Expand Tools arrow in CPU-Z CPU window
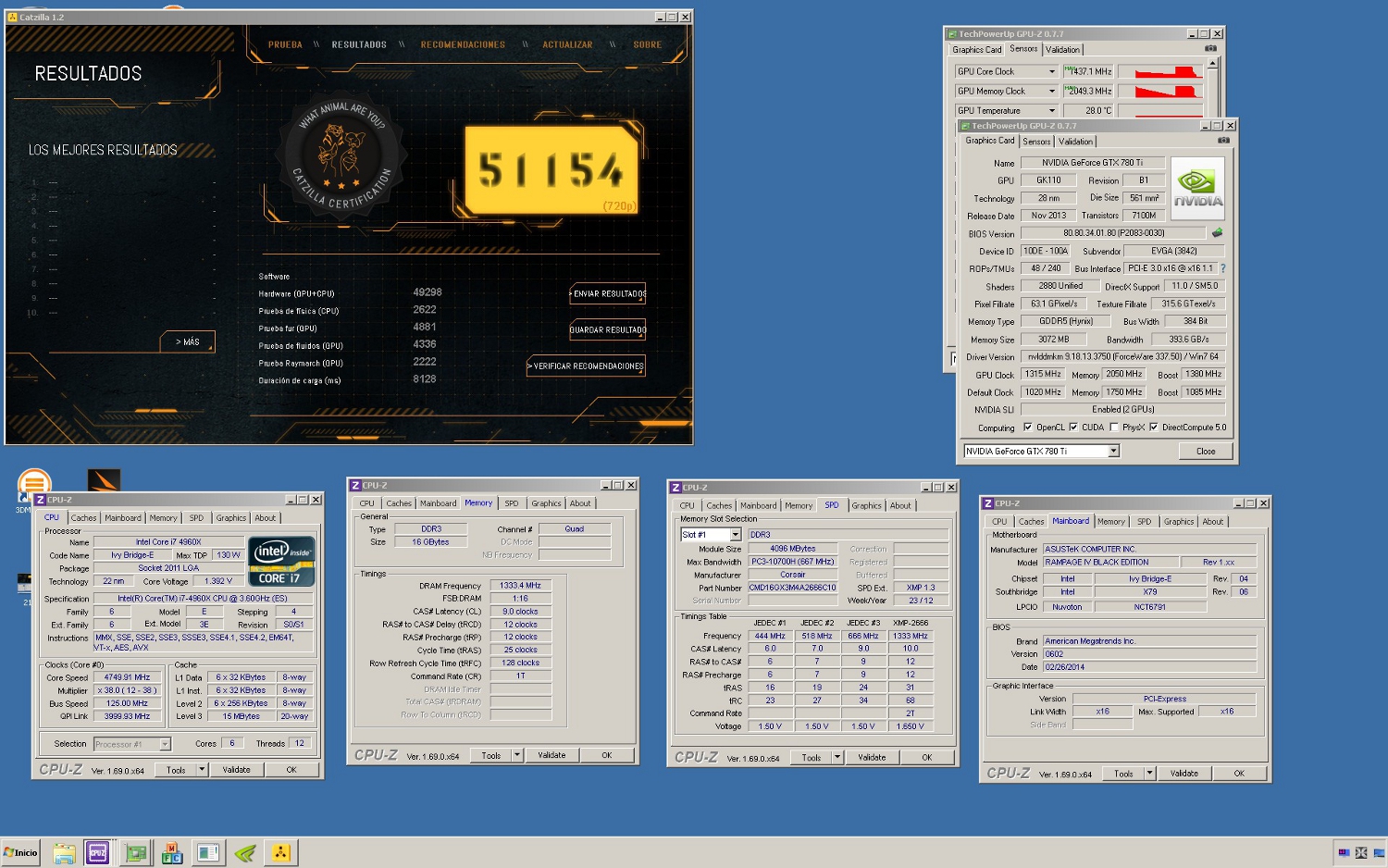Viewport: 1388px width, 868px height. point(202,770)
